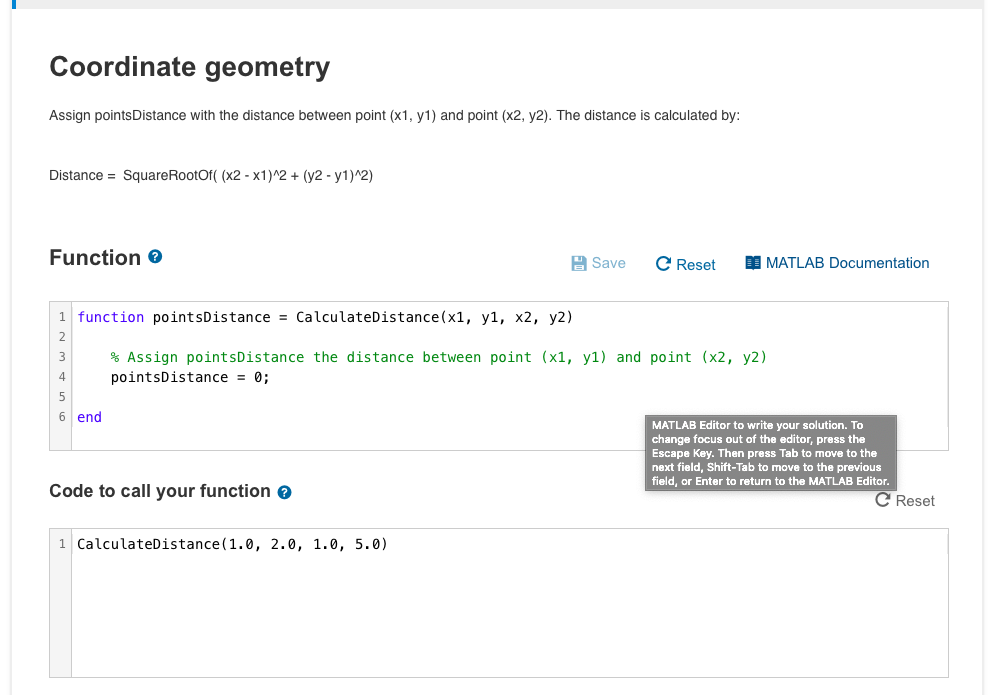Viewport: 1006px width, 695px height.
Task: Click the end keyword on line 6
Action: (90, 417)
